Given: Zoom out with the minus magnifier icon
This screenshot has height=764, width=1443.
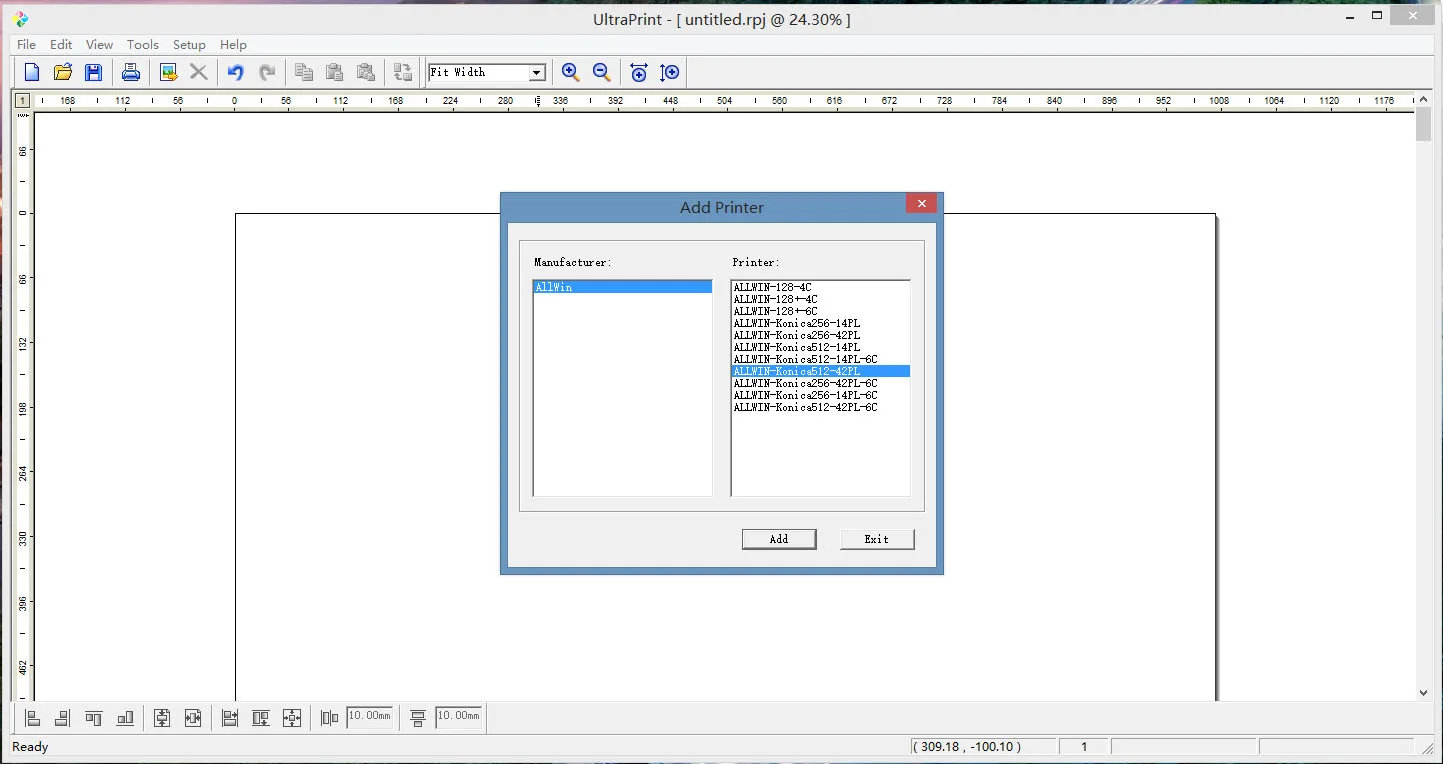Looking at the screenshot, I should tap(602, 72).
